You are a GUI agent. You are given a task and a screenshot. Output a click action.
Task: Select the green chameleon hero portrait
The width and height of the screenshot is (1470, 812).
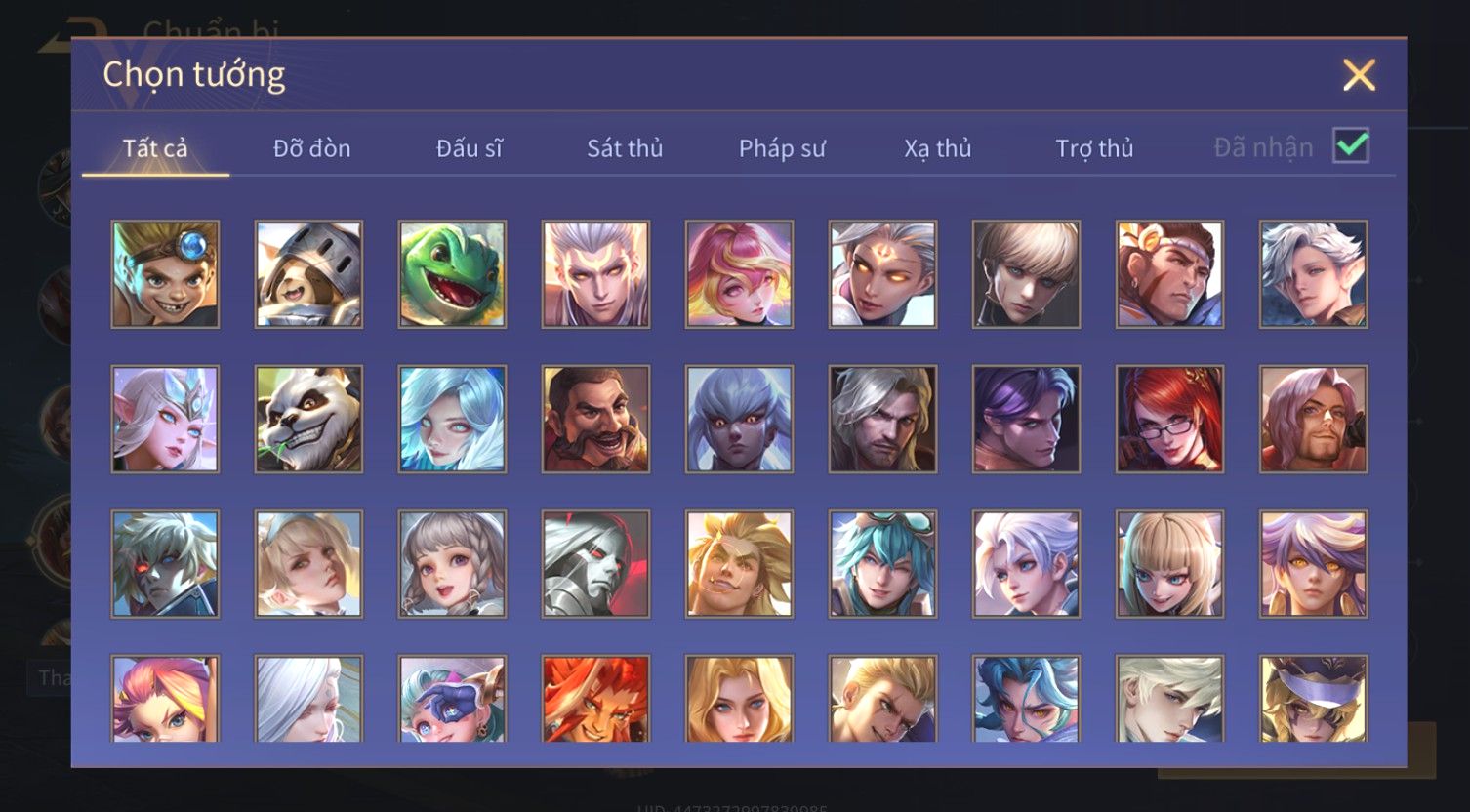tap(452, 274)
